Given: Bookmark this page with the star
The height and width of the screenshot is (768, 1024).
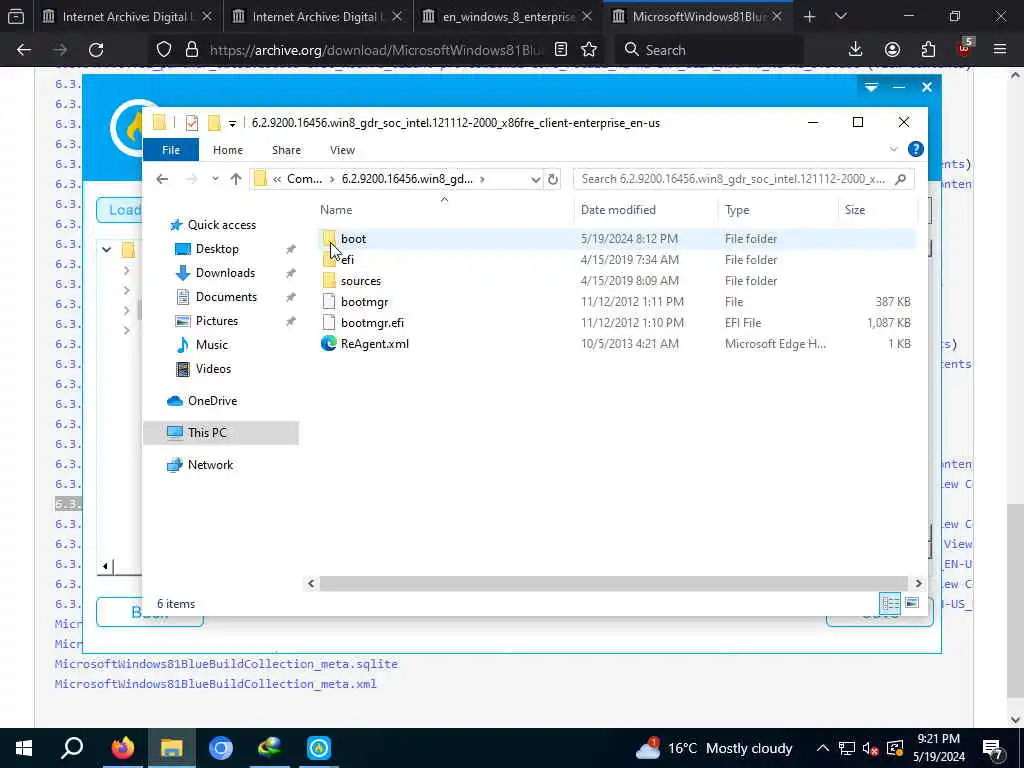Looking at the screenshot, I should [x=589, y=50].
